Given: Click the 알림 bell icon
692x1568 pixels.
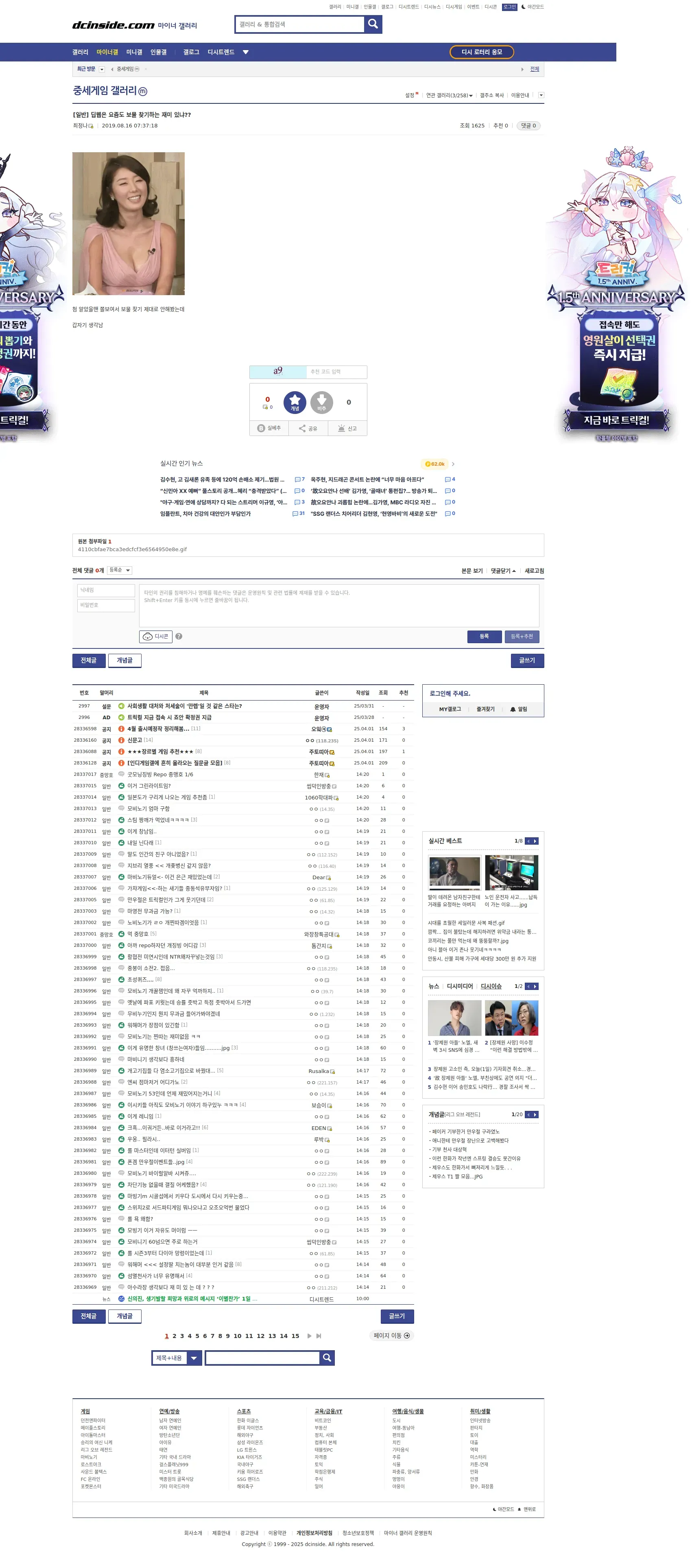Looking at the screenshot, I should [x=513, y=709].
